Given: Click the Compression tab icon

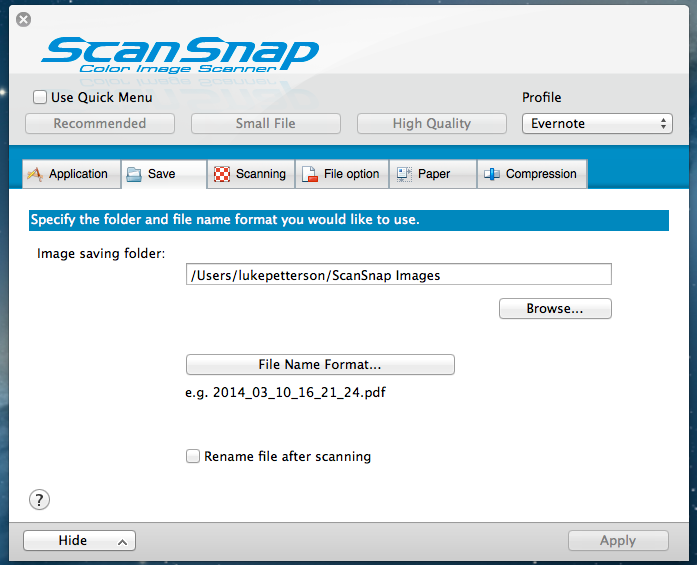Looking at the screenshot, I should [492, 174].
